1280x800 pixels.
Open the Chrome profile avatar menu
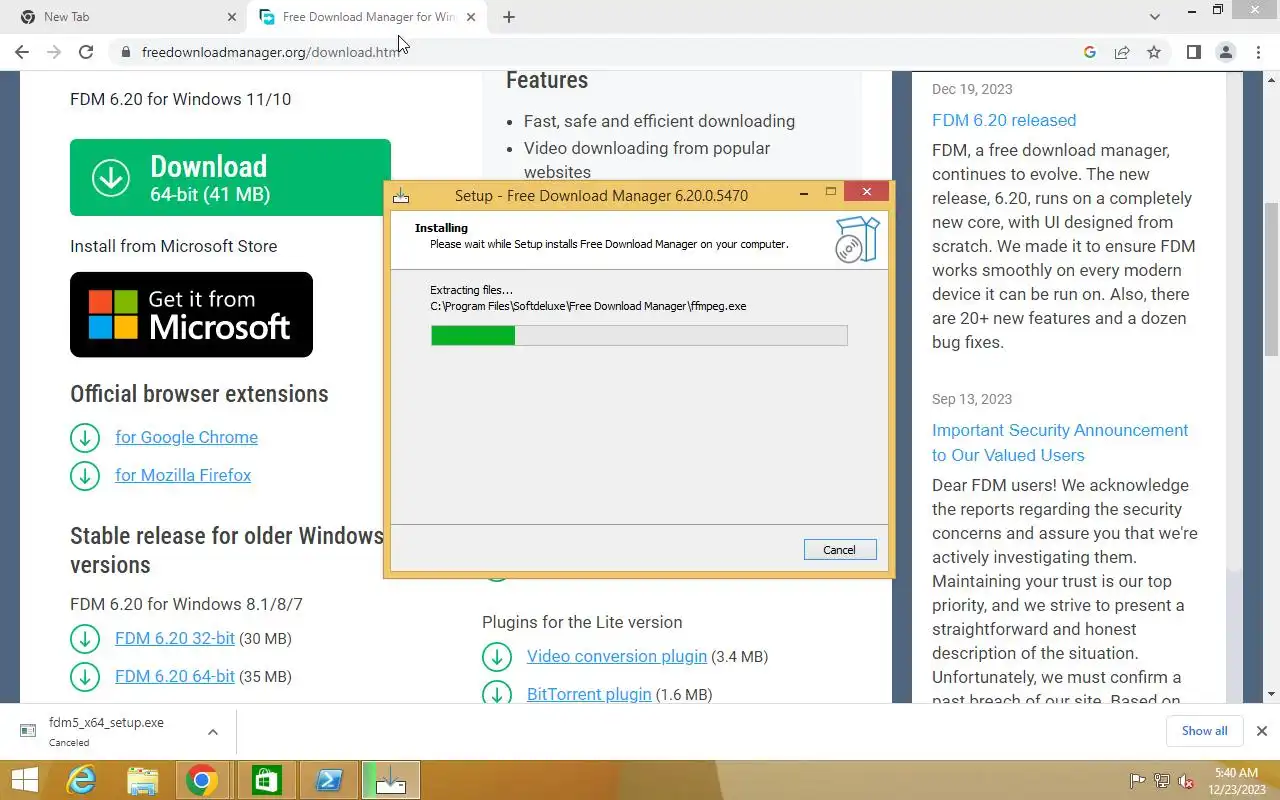coord(1226,52)
